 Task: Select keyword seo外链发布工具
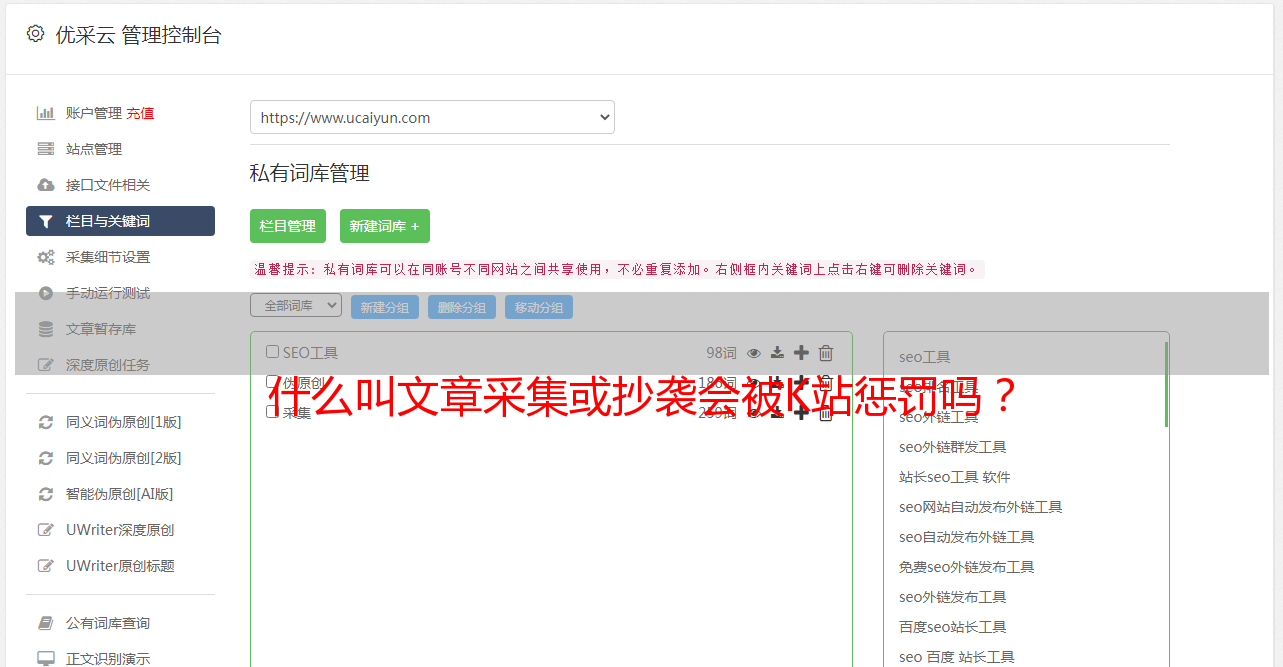click(x=953, y=597)
